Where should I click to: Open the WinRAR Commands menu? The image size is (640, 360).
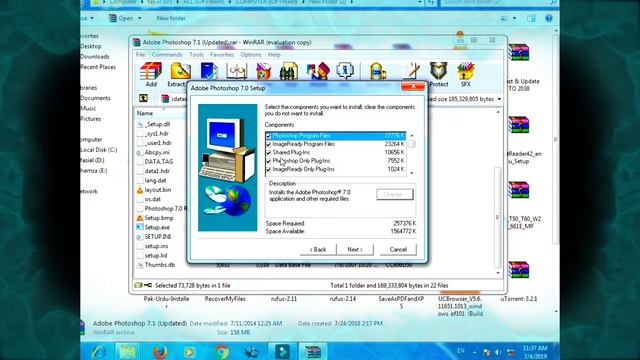pos(167,54)
